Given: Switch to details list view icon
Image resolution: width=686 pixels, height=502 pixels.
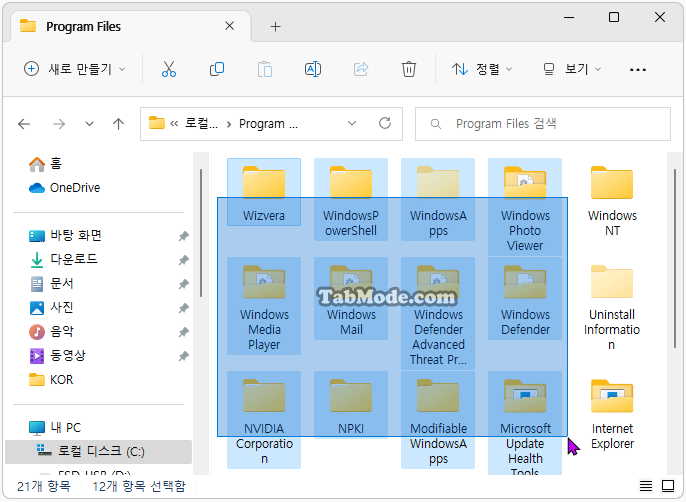Looking at the screenshot, I should click(x=646, y=485).
